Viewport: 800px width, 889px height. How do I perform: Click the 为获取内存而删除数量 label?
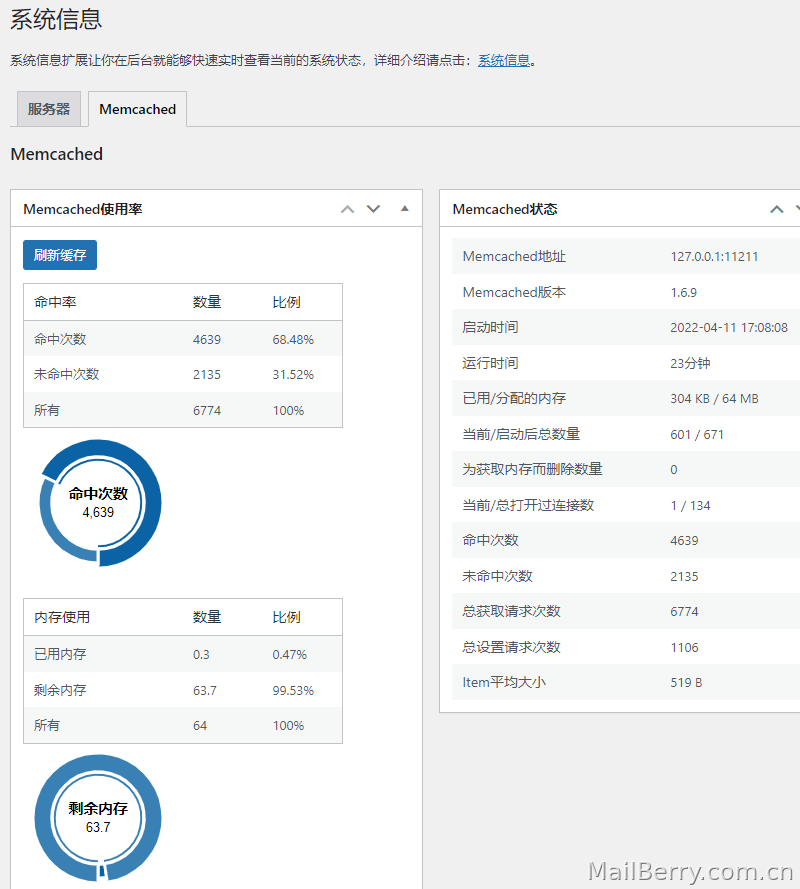point(532,469)
